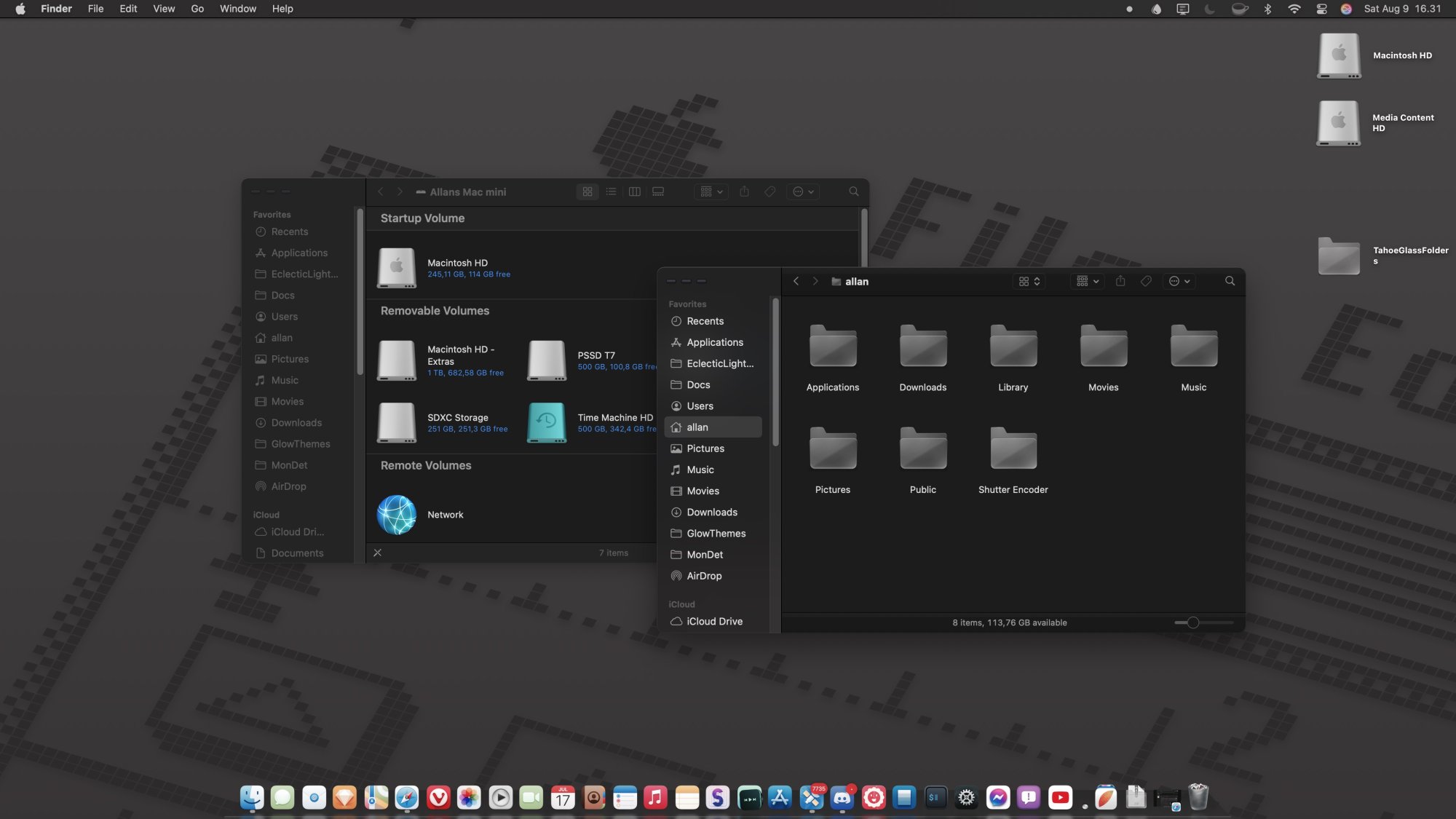
Task: Open the Go menu in the menu bar
Action: coord(197,9)
